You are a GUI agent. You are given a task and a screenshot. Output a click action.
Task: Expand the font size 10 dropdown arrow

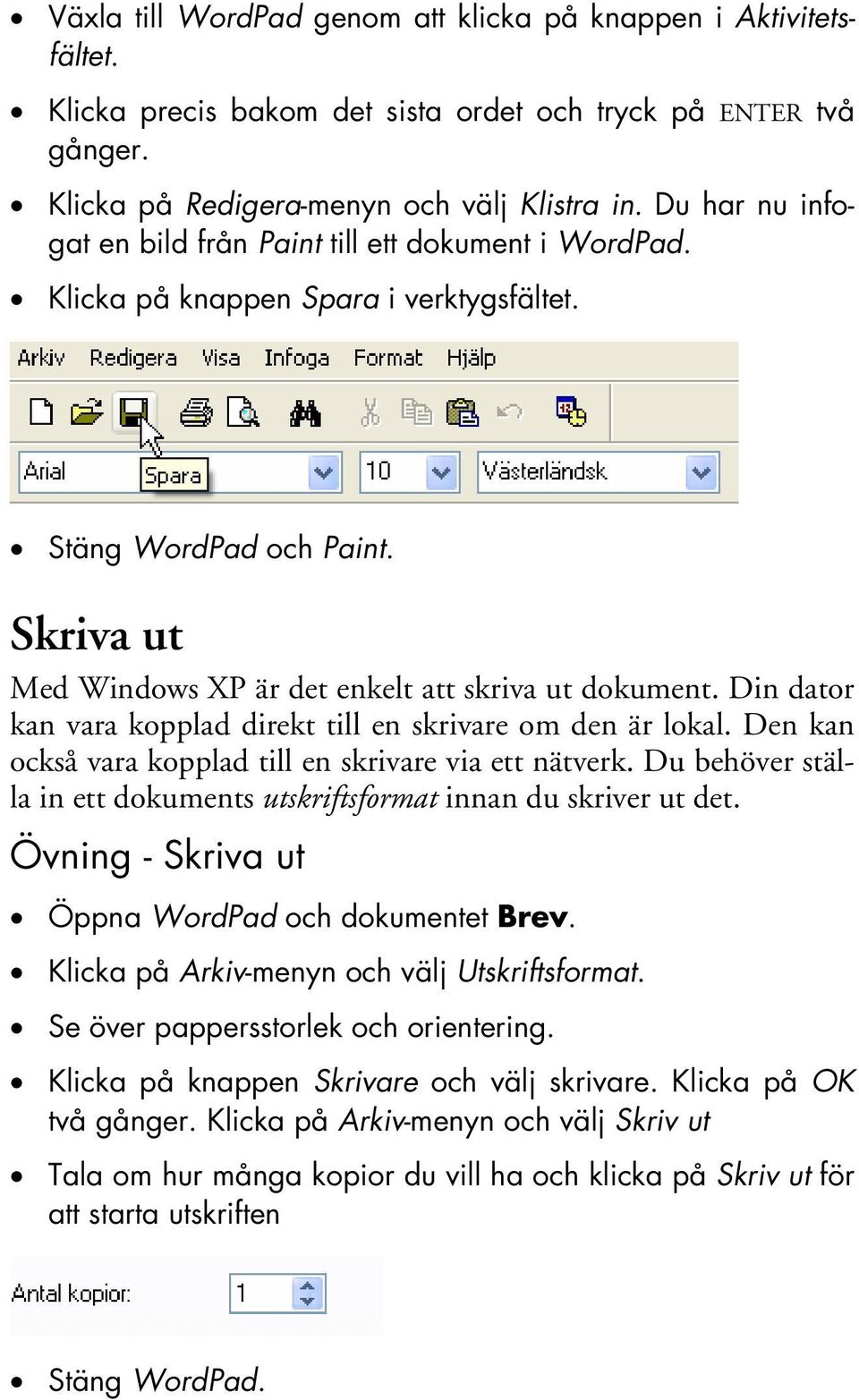coord(441,472)
